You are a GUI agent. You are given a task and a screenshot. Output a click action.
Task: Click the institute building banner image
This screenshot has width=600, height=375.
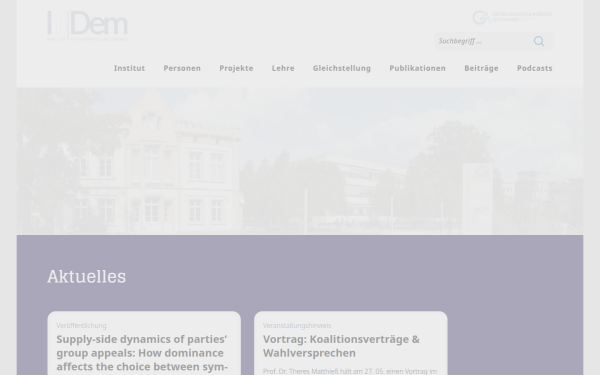[x=300, y=161]
